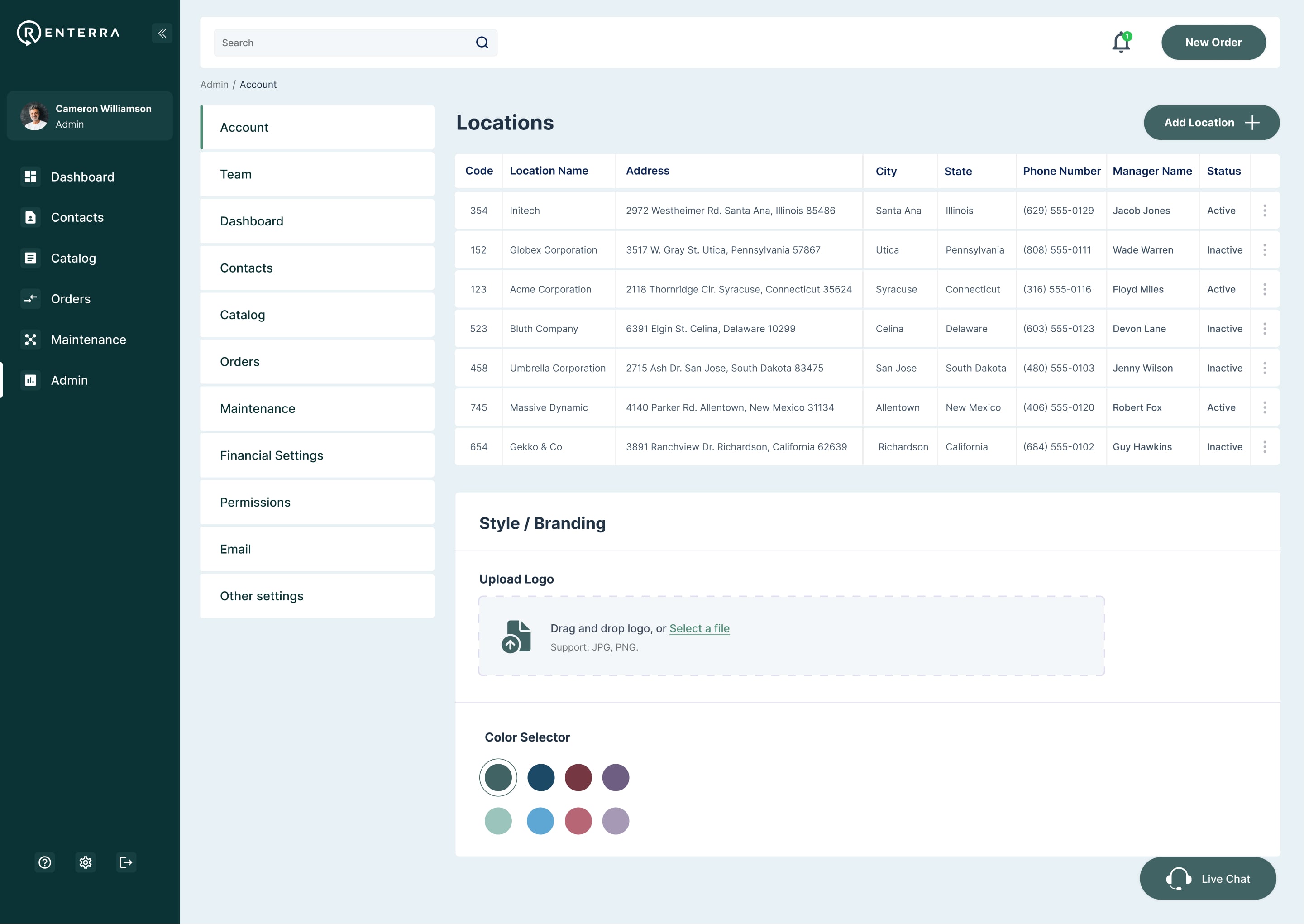The image size is (1304, 924).
Task: Open row options menu for Gekko & Co
Action: (x=1265, y=447)
